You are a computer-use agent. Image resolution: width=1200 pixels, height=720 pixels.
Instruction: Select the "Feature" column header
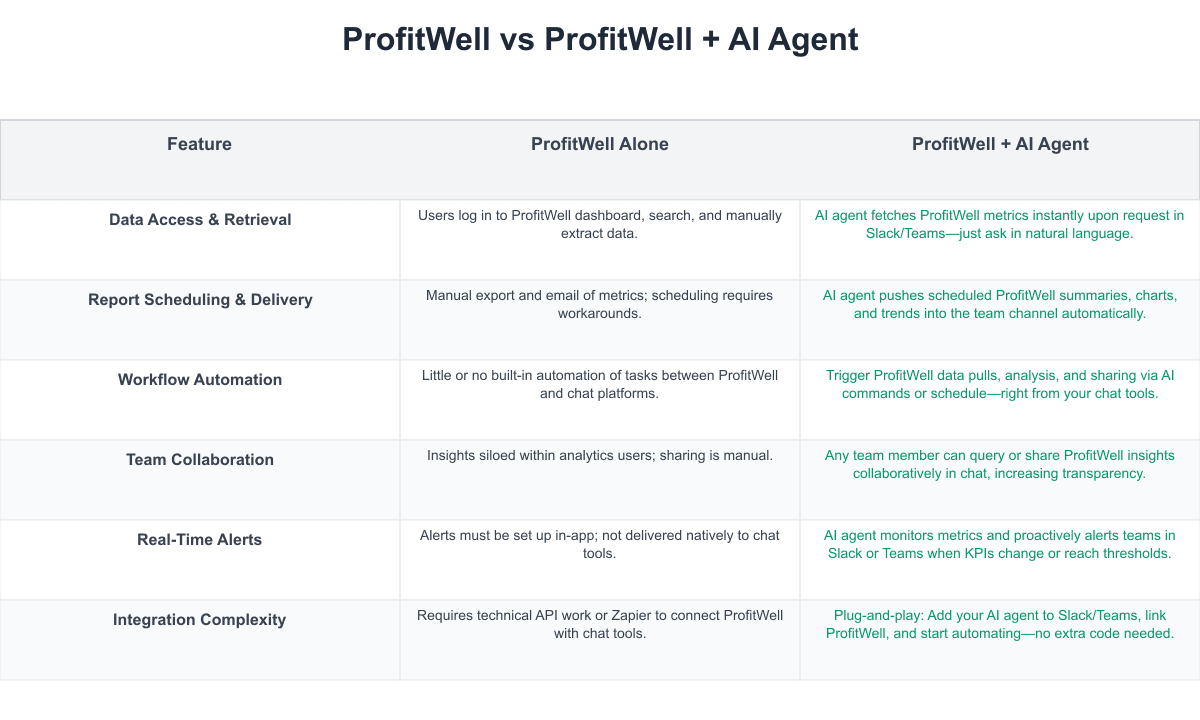click(x=199, y=144)
